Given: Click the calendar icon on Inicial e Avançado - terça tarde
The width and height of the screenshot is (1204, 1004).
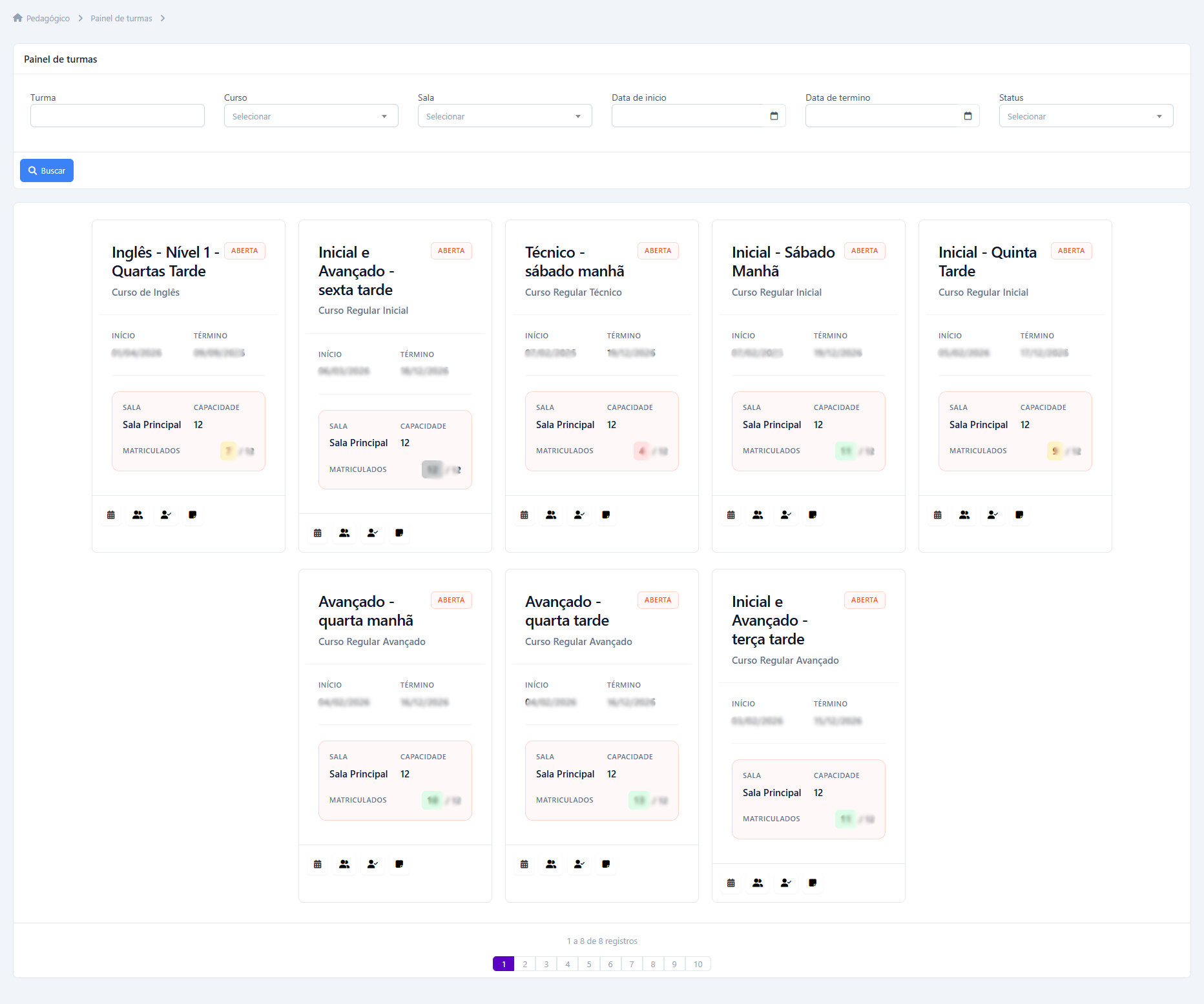Looking at the screenshot, I should pos(731,883).
